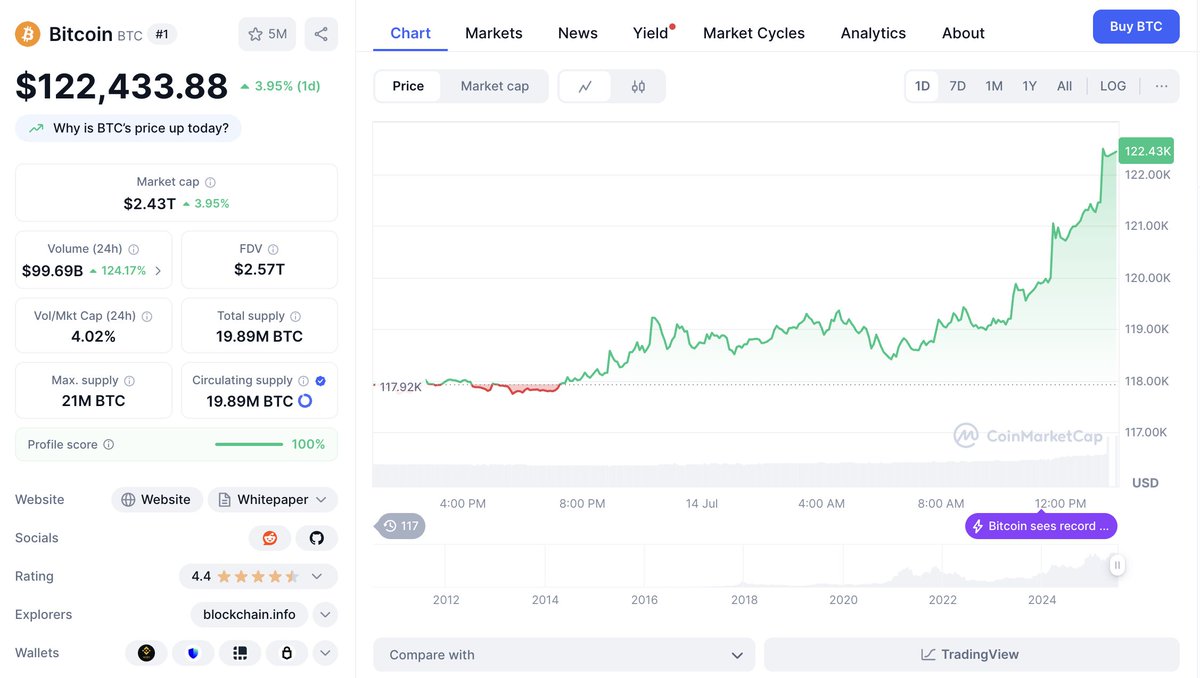Open the Compare with dropdown
The image size is (1200, 678).
(x=565, y=655)
